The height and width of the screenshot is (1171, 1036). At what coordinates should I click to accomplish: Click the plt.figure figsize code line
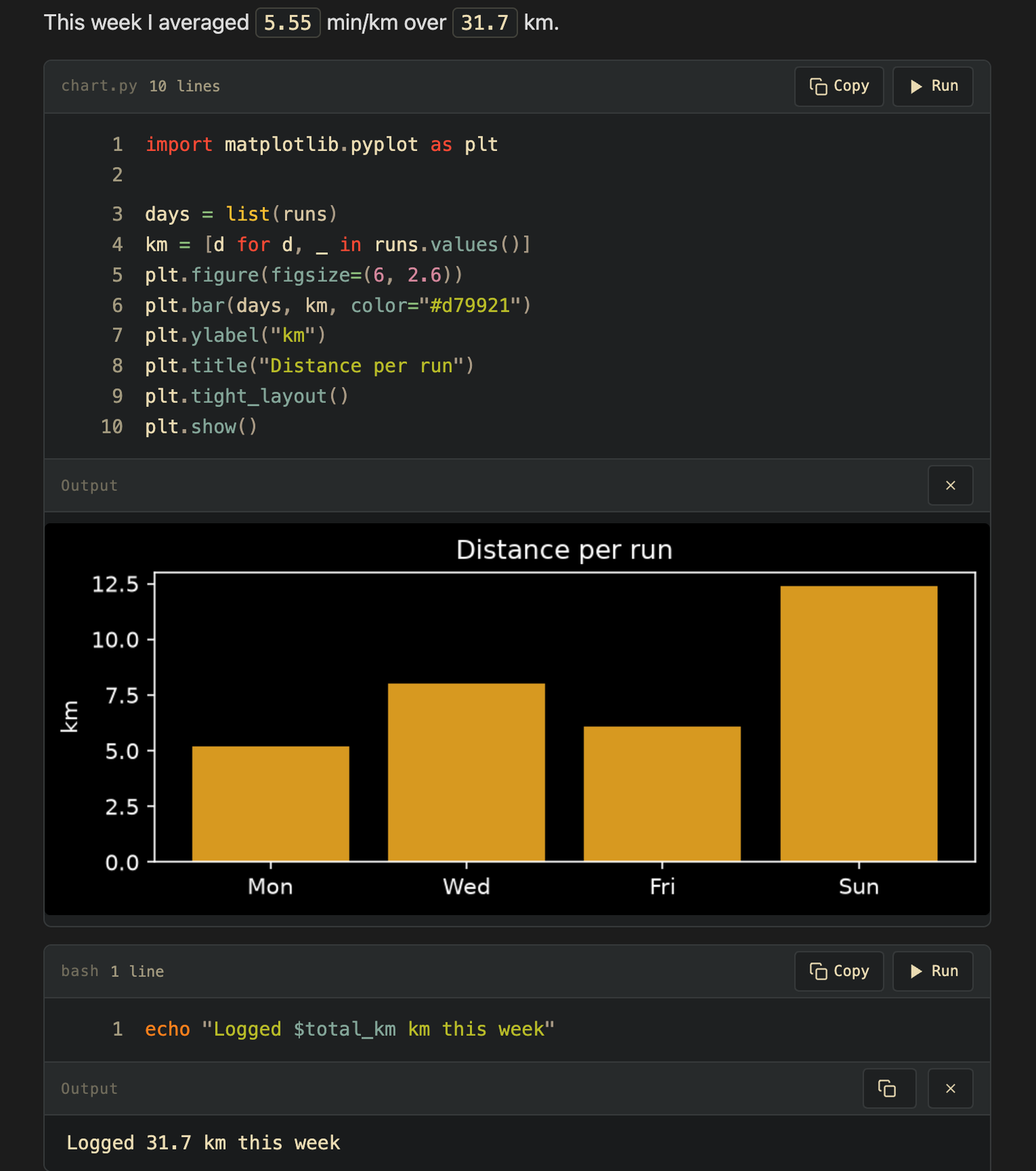tap(304, 274)
